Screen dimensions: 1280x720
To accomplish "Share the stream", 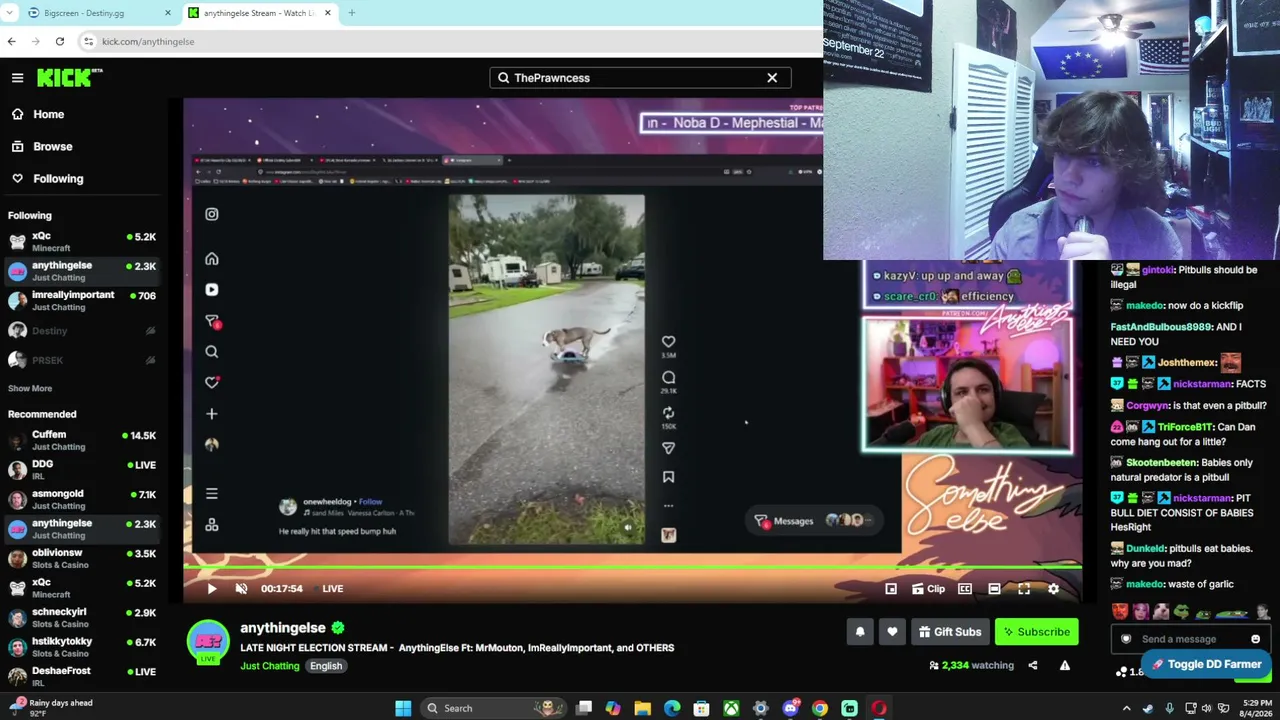I will 1033,665.
